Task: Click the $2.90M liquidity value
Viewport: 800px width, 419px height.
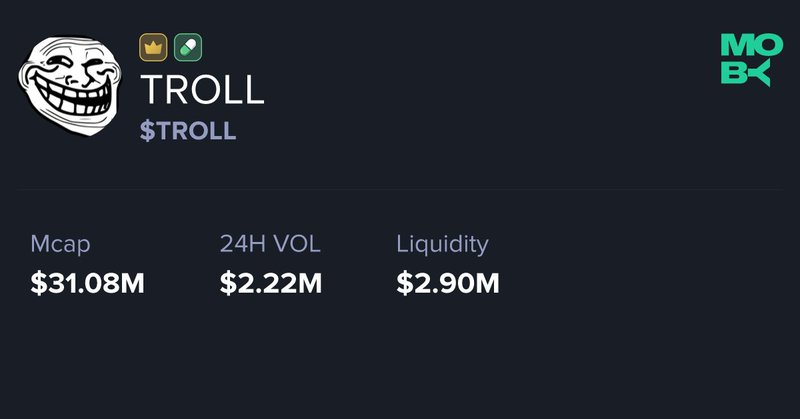Action: click(447, 284)
